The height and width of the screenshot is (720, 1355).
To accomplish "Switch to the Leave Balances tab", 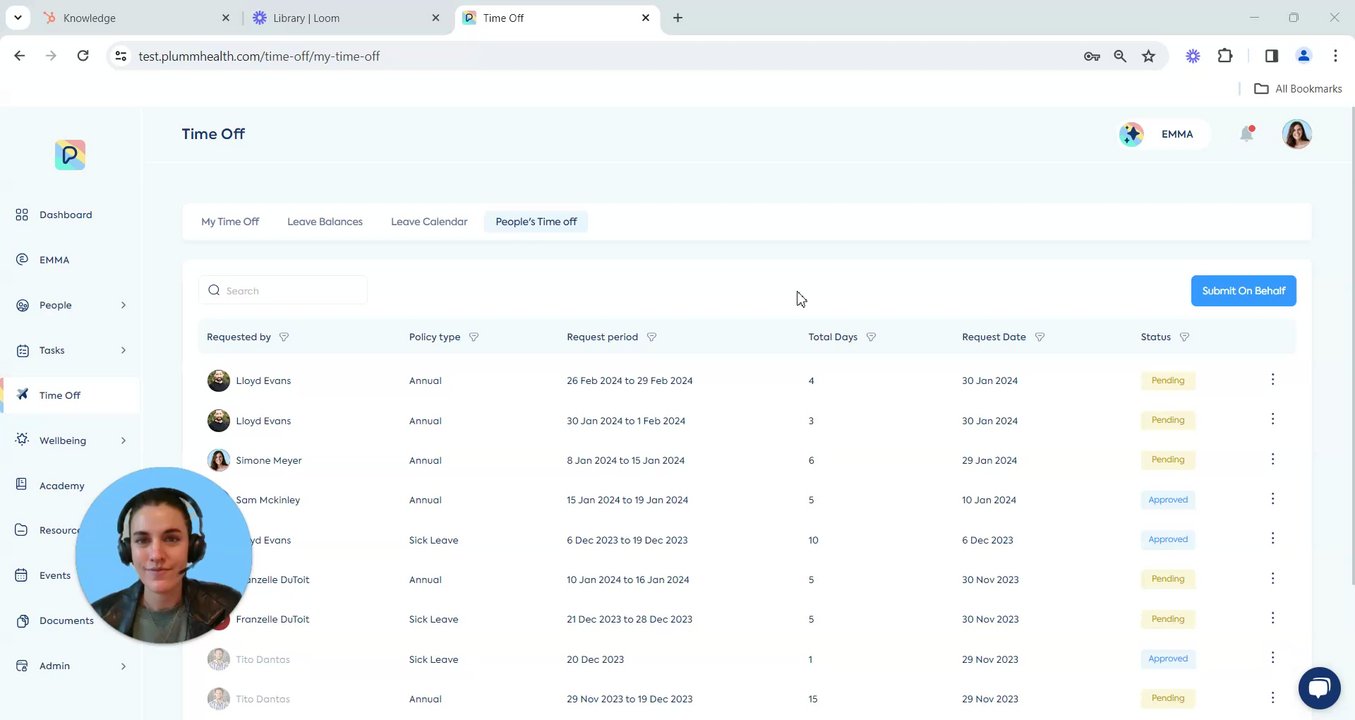I will [325, 222].
